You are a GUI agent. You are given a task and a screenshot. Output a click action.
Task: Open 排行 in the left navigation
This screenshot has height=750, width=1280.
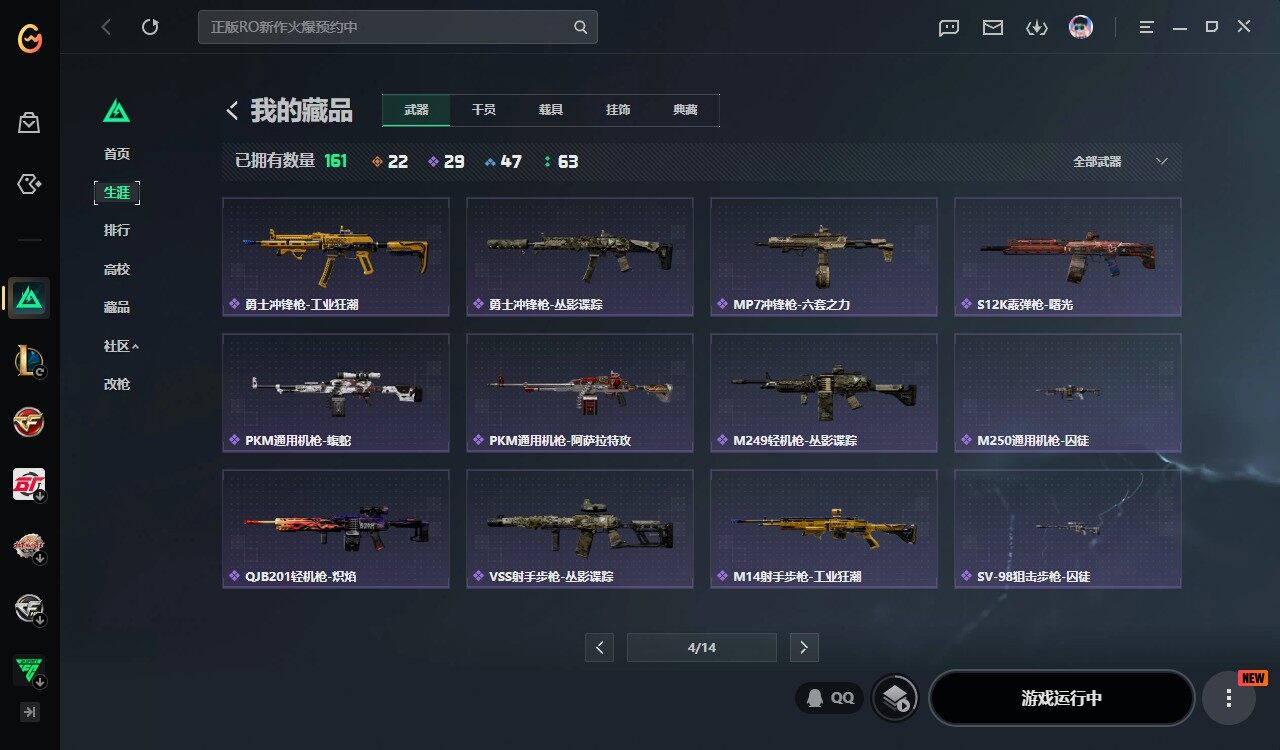[x=117, y=230]
